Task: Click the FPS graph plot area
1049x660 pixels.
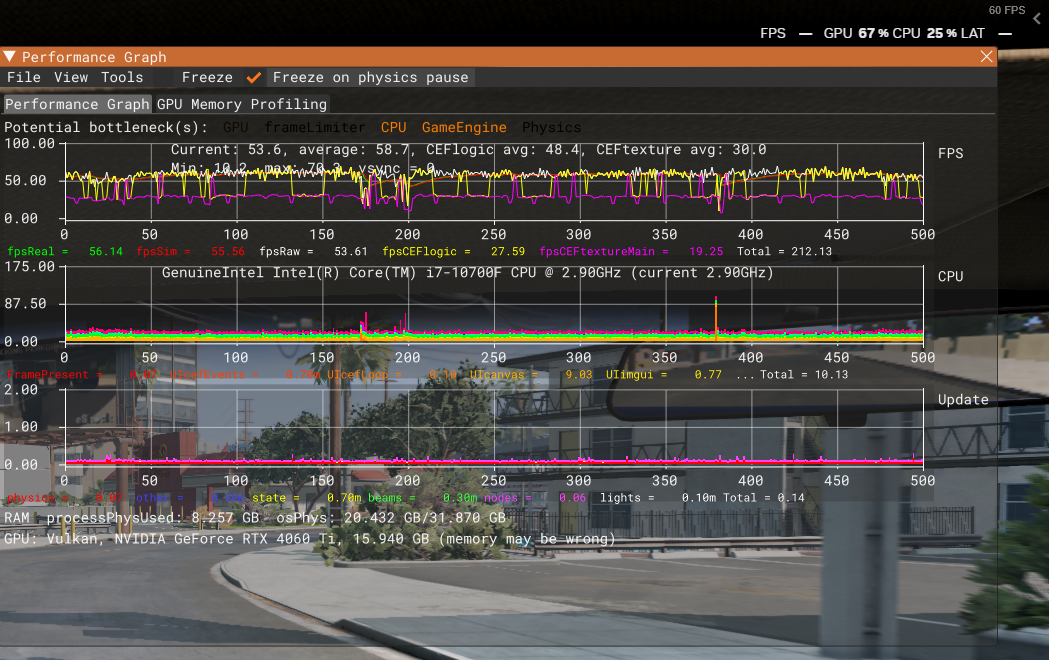Action: pos(494,181)
